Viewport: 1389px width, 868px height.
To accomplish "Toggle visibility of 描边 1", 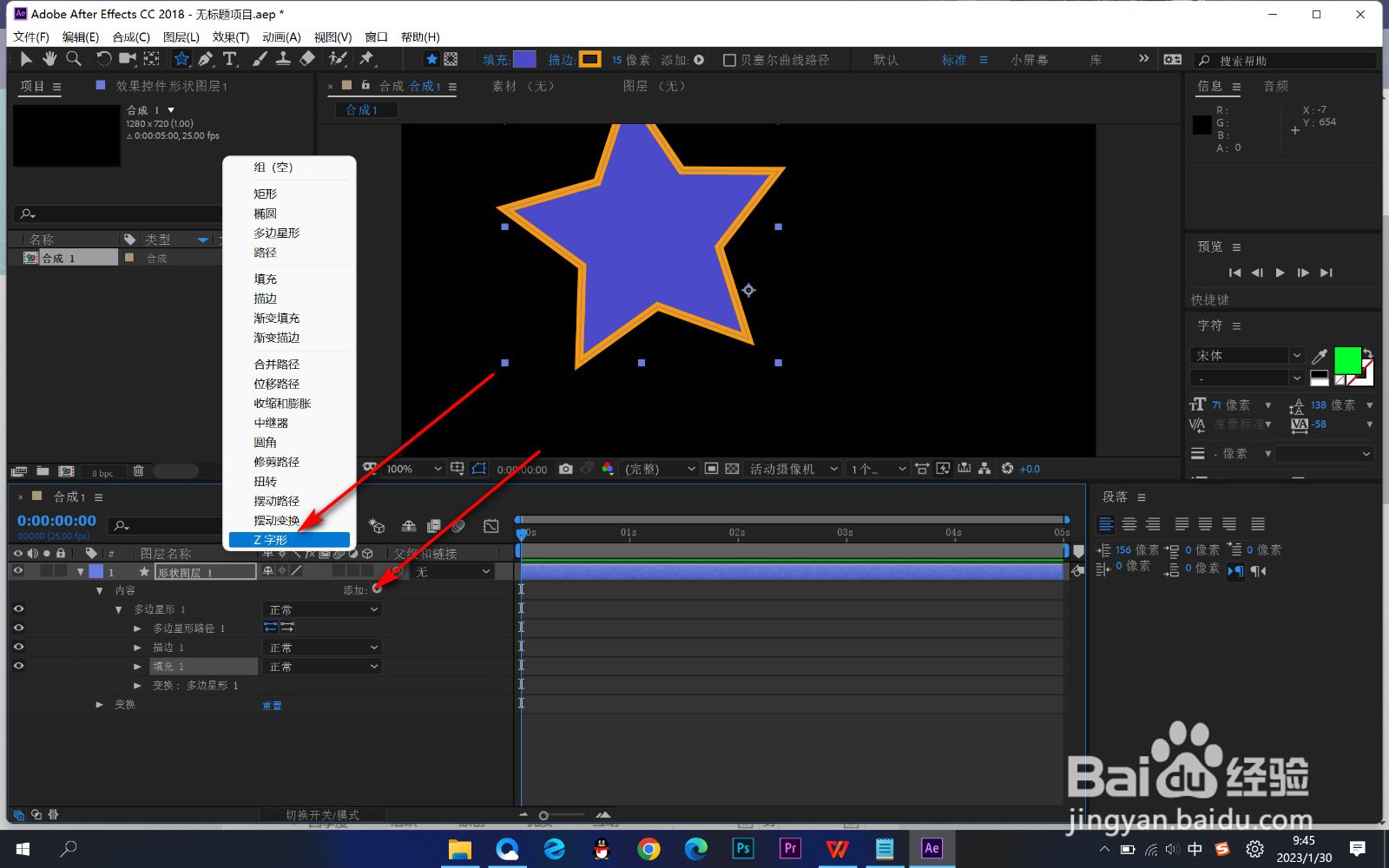I will click(18, 648).
